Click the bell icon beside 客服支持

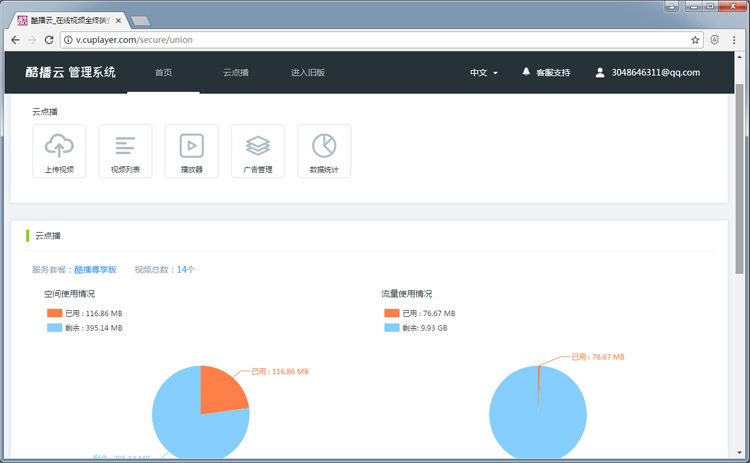click(x=526, y=72)
